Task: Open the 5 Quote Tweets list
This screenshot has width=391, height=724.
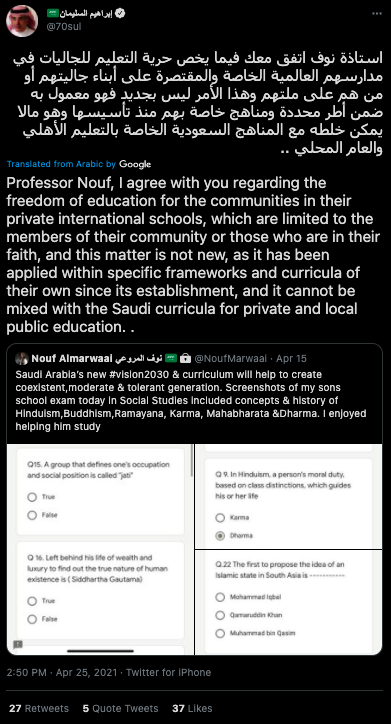Action: click(x=120, y=708)
